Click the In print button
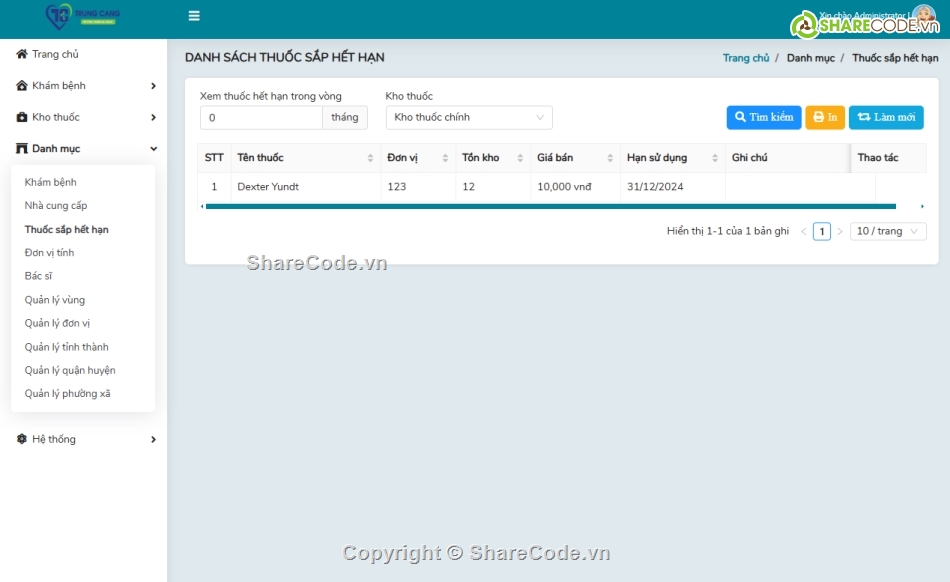This screenshot has width=950, height=582. 825,117
